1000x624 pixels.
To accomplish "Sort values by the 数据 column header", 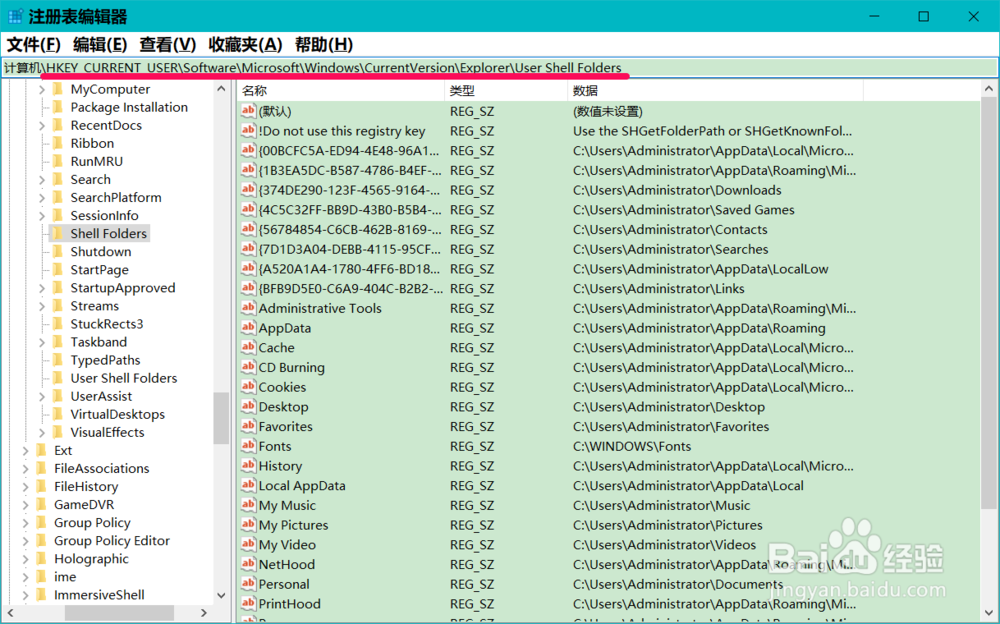I will (715, 91).
